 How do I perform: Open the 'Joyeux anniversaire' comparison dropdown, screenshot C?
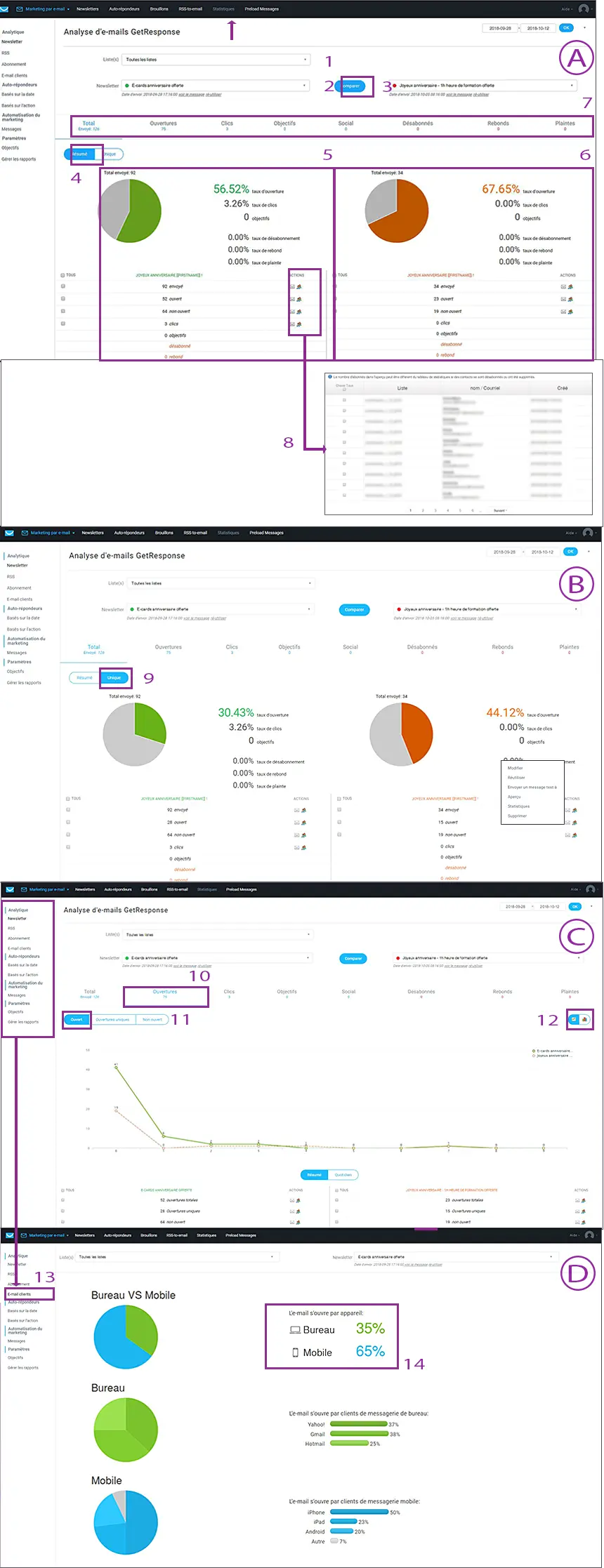[488, 957]
